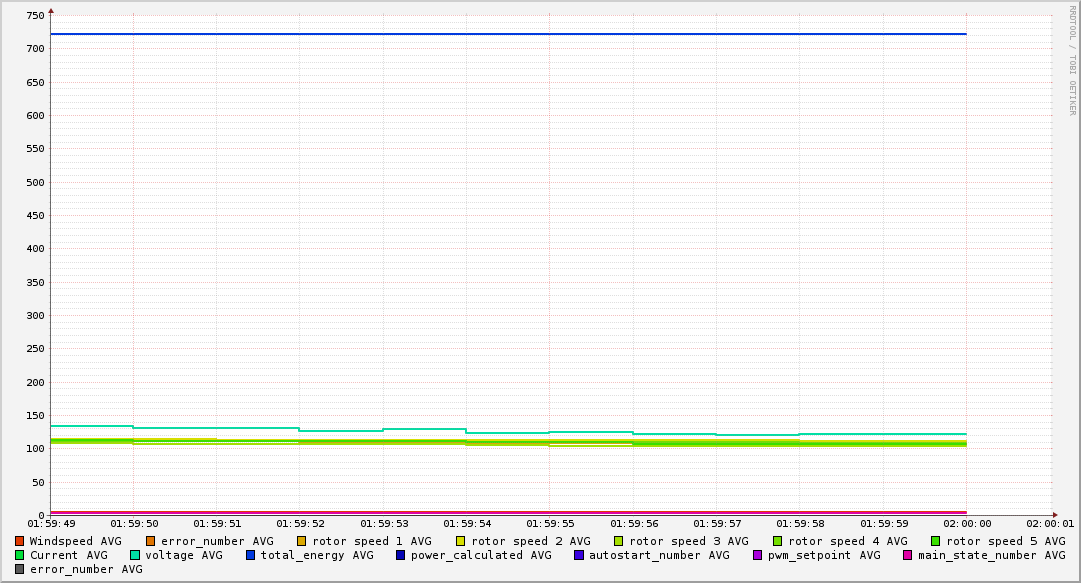Click the red Windspeed AVG legend swatch
Image resolution: width=1081 pixels, height=583 pixels.
(x=19, y=541)
